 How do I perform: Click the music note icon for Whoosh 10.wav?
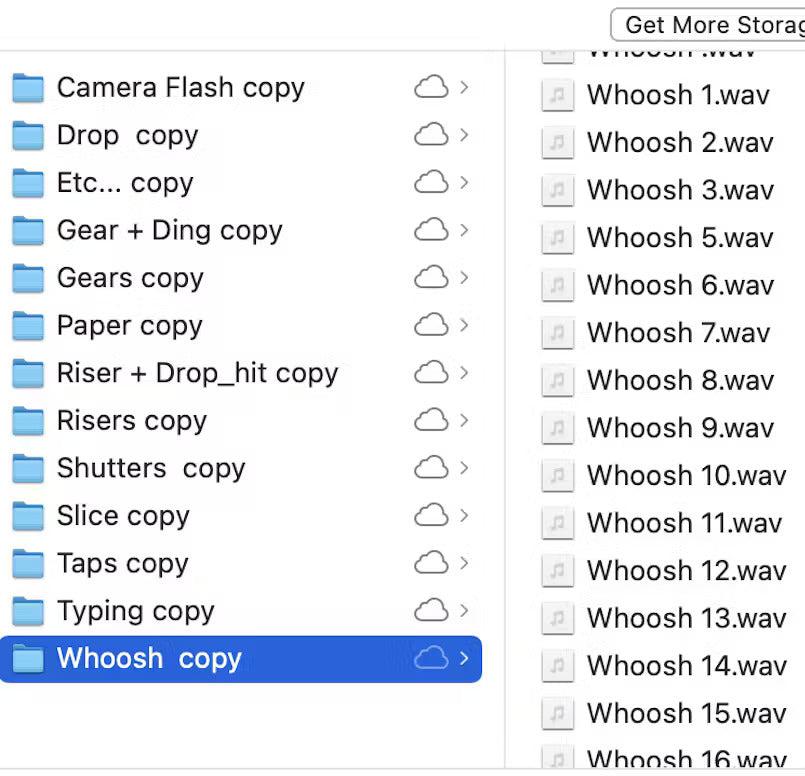(x=556, y=476)
